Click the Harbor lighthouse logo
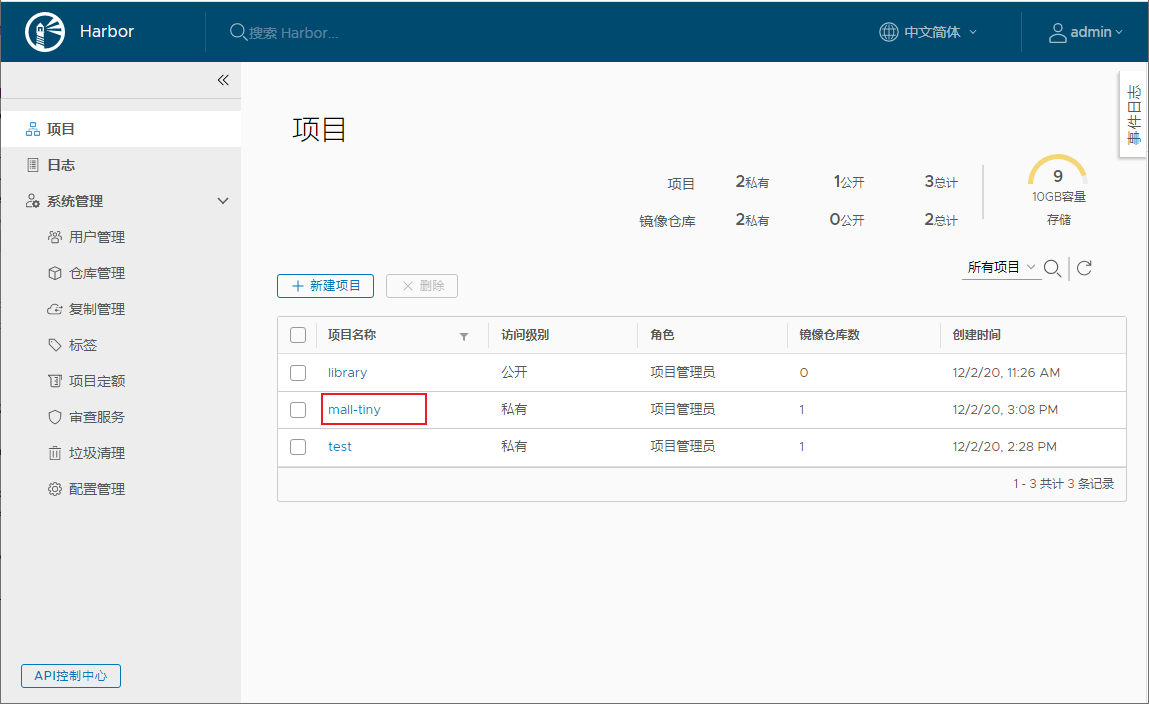The image size is (1149, 704). click(x=45, y=32)
